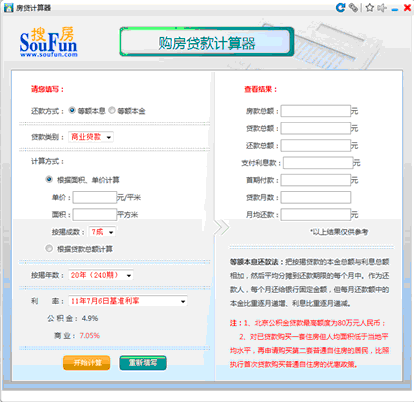Click the refresh icon in title bar
The image size is (414, 406).
[340, 7]
